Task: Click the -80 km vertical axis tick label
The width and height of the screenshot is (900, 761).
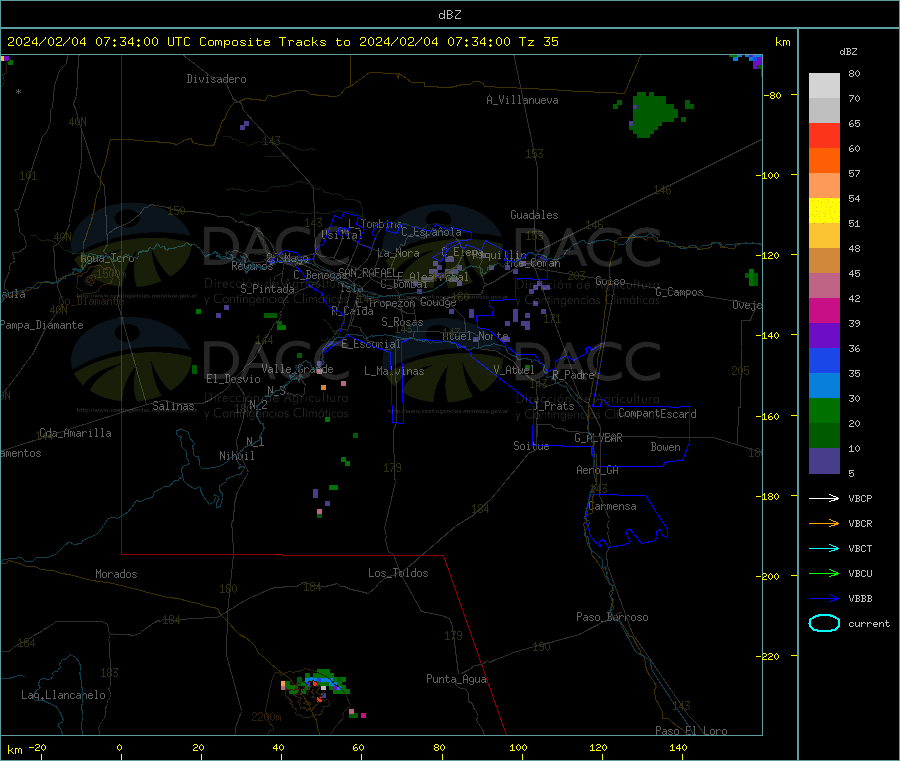Action: coord(772,95)
